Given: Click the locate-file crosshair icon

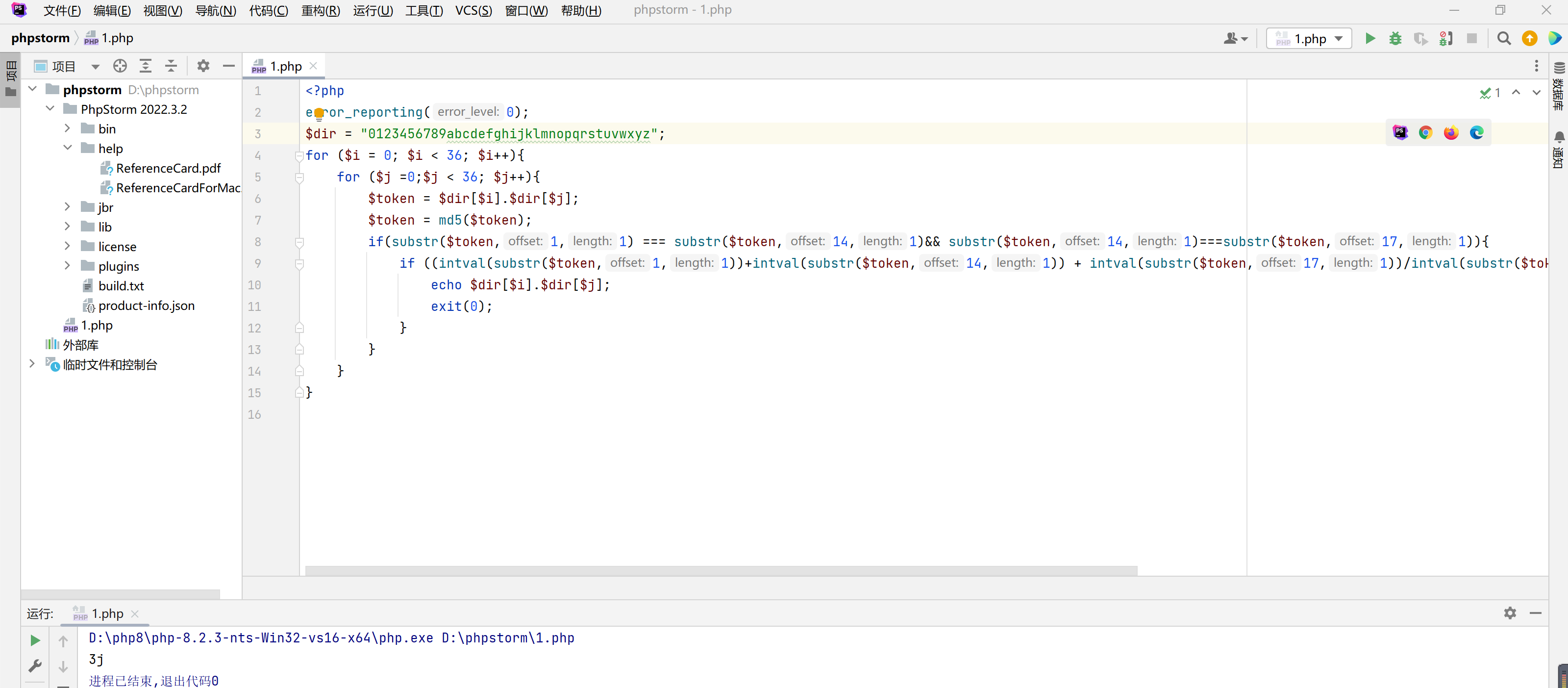Looking at the screenshot, I should click(x=120, y=66).
